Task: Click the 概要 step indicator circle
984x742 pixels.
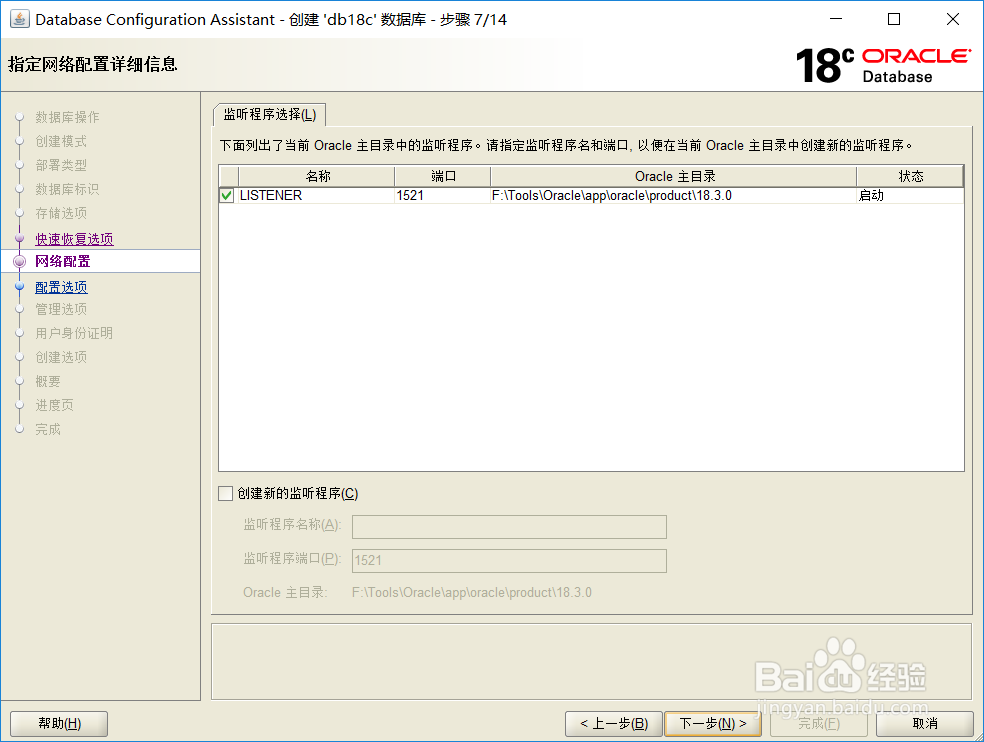Action: (x=19, y=381)
